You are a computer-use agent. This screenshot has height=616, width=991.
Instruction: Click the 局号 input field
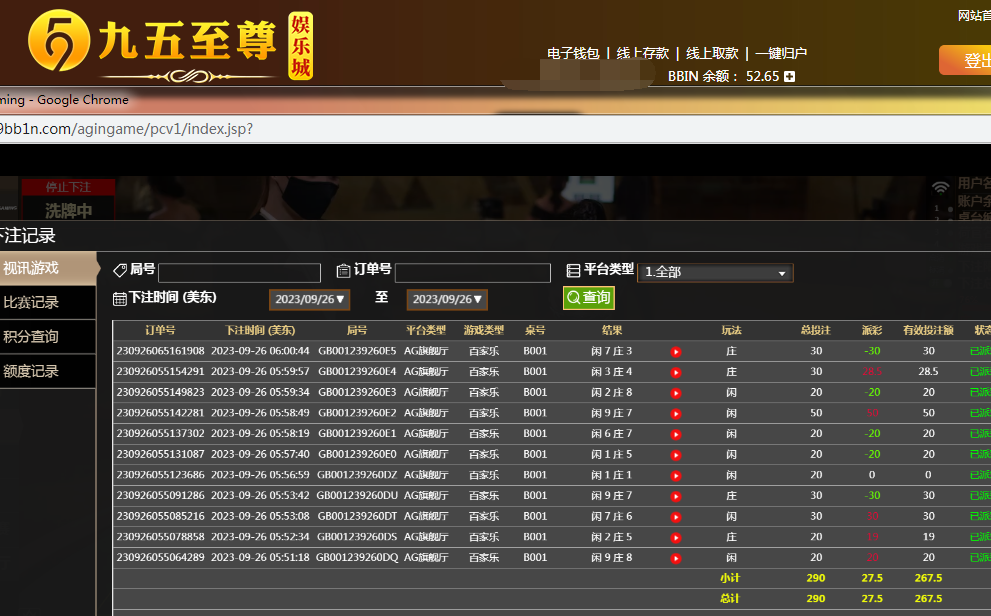[240, 272]
